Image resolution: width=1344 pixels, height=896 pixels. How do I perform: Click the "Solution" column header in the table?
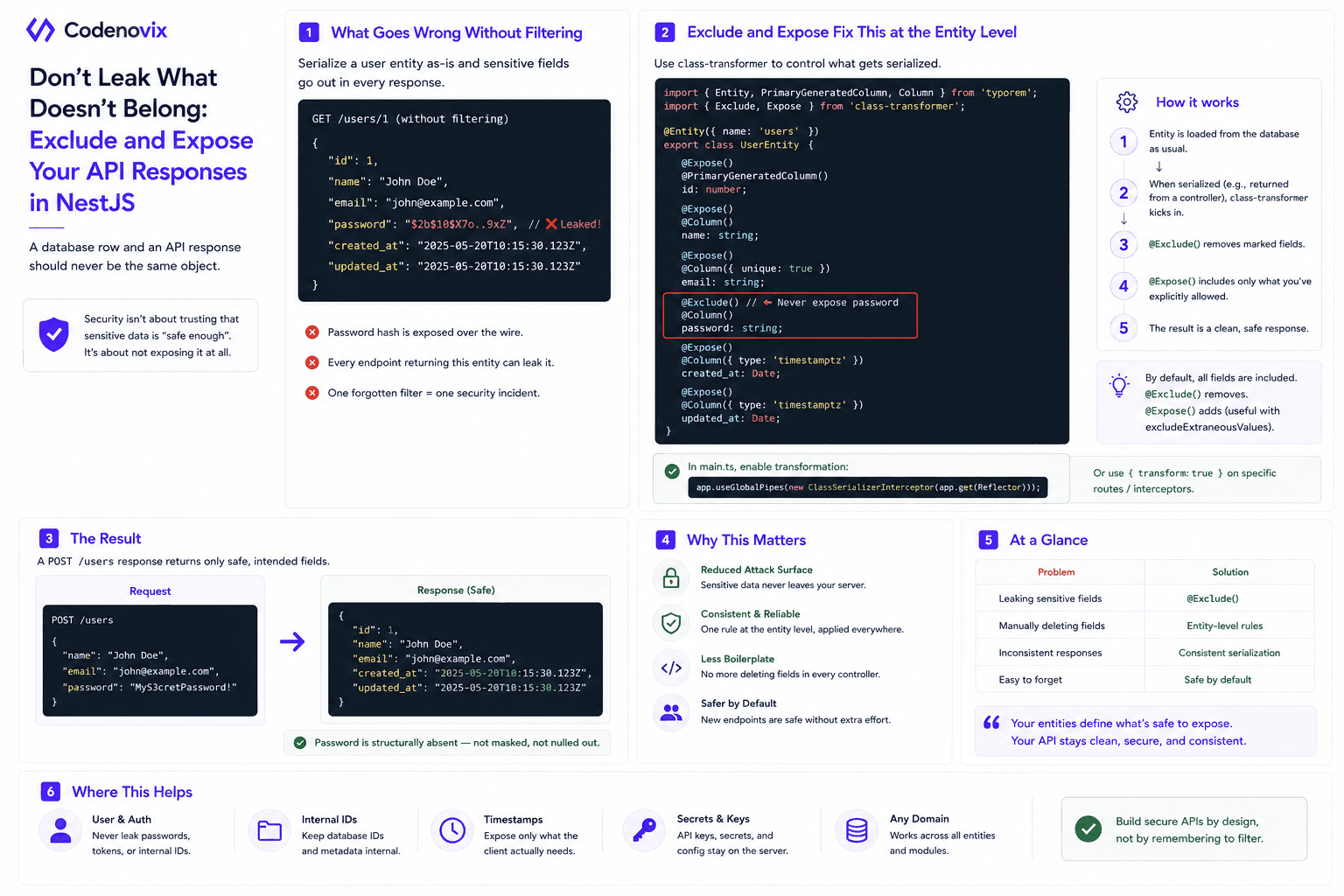1230,572
